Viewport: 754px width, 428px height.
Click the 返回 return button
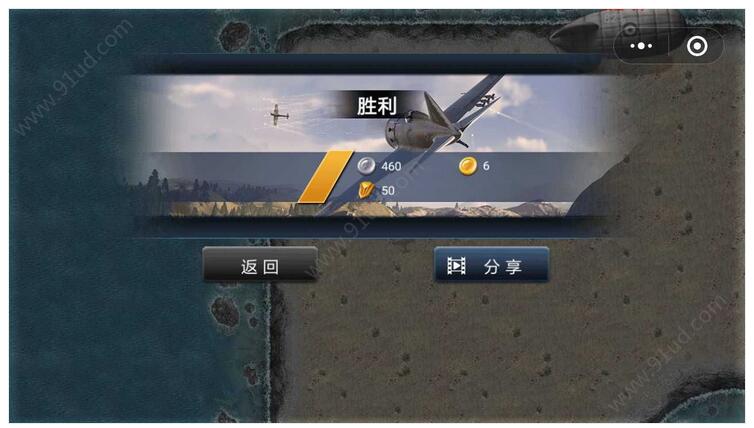click(x=260, y=264)
